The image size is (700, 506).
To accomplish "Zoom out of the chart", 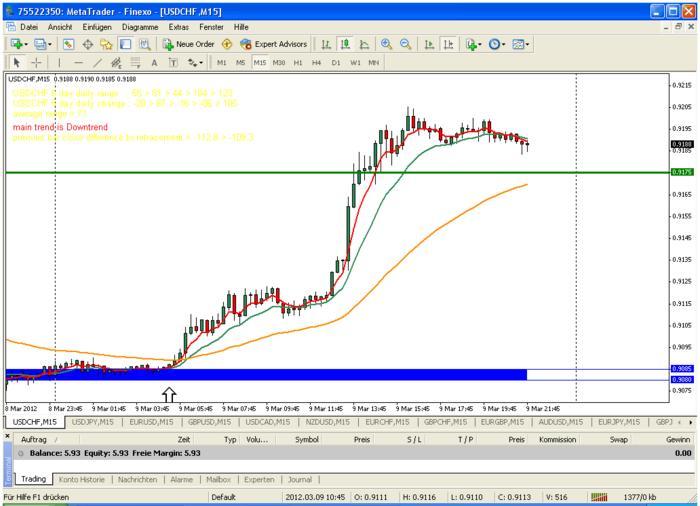I will click(x=405, y=44).
